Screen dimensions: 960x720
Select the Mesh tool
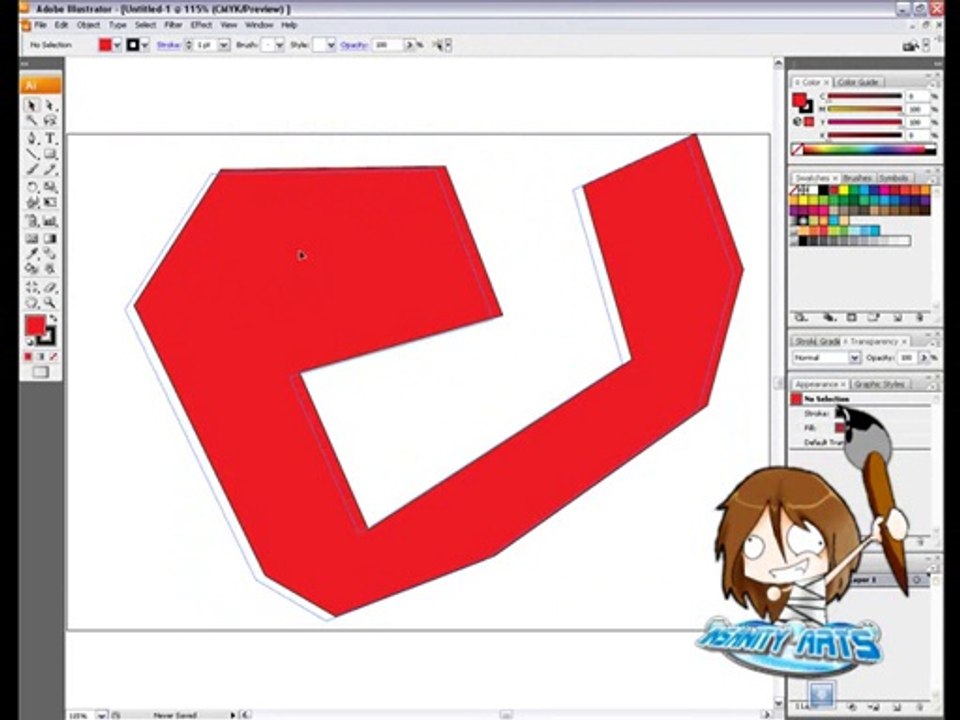coord(32,238)
